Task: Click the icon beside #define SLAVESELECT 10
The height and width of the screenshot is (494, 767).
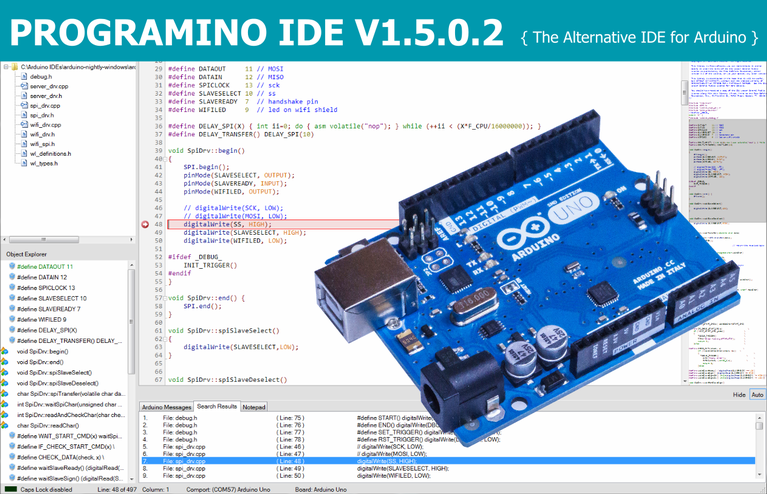Action: pos(12,298)
